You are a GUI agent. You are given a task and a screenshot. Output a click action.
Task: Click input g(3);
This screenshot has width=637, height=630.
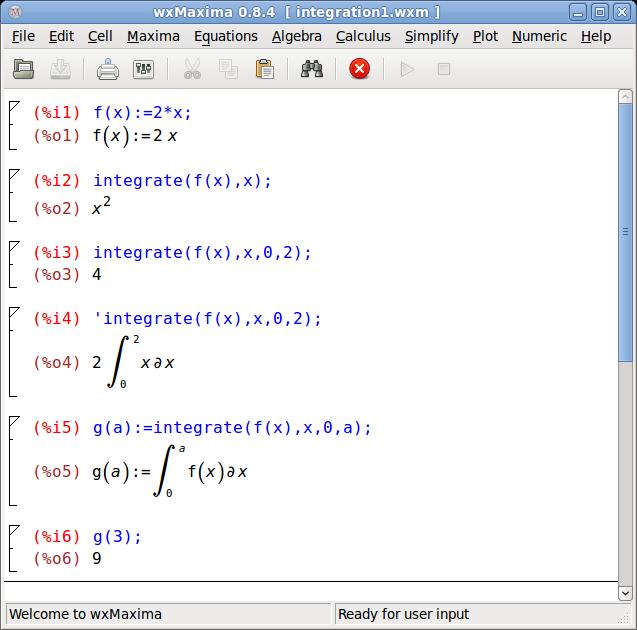point(117,537)
